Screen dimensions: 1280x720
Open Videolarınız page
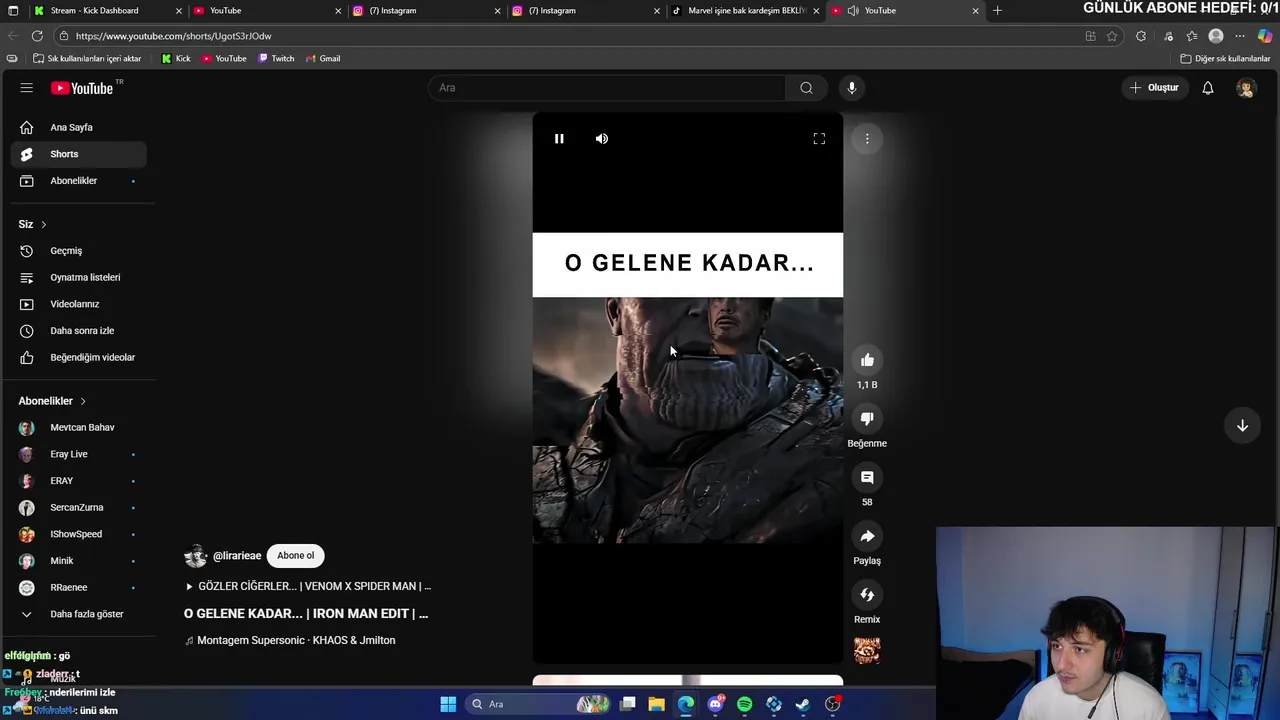click(79, 304)
